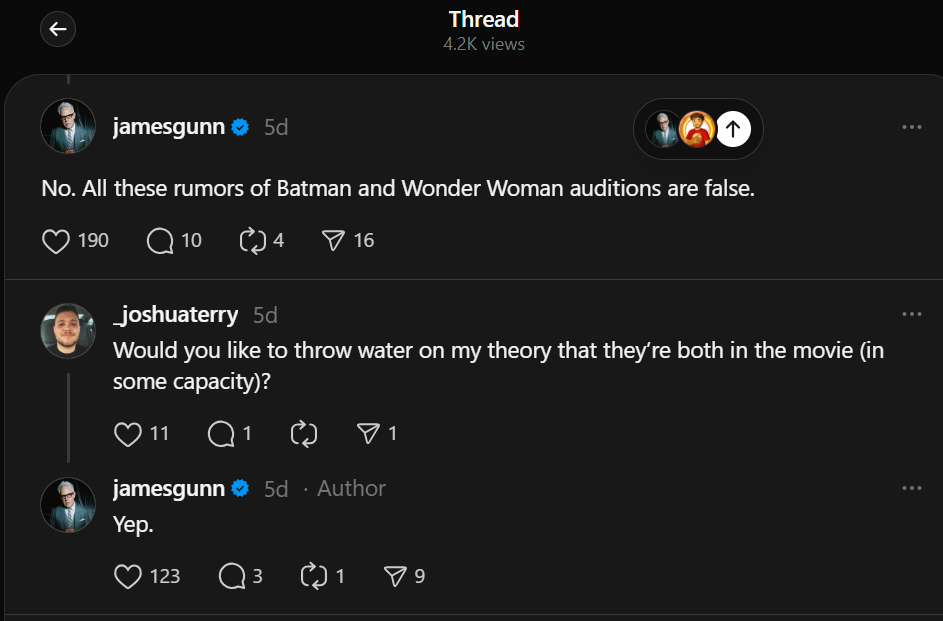This screenshot has height=621, width=943.
Task: Go back using the arrow button
Action: pyautogui.click(x=58, y=29)
